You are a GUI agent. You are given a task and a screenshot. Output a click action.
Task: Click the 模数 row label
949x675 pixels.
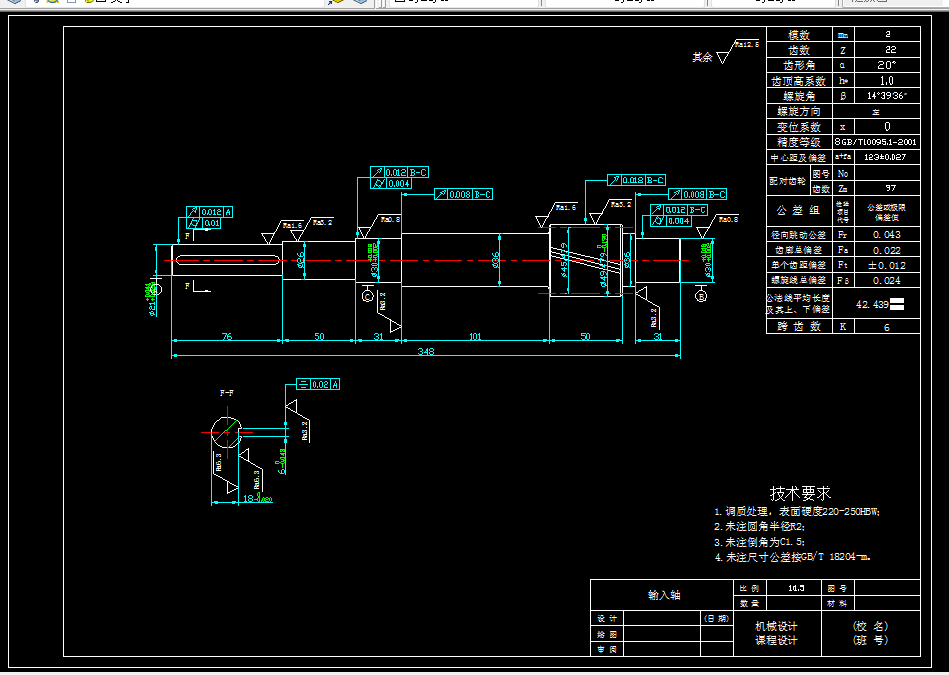pyautogui.click(x=799, y=35)
